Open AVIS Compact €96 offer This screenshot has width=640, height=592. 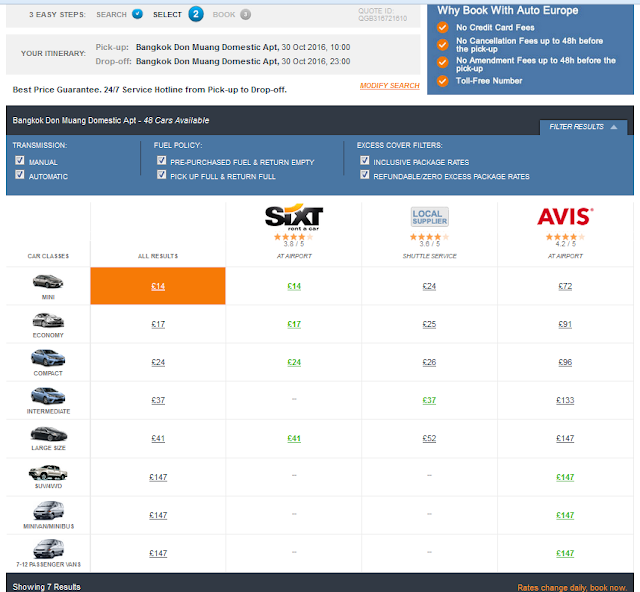click(565, 362)
